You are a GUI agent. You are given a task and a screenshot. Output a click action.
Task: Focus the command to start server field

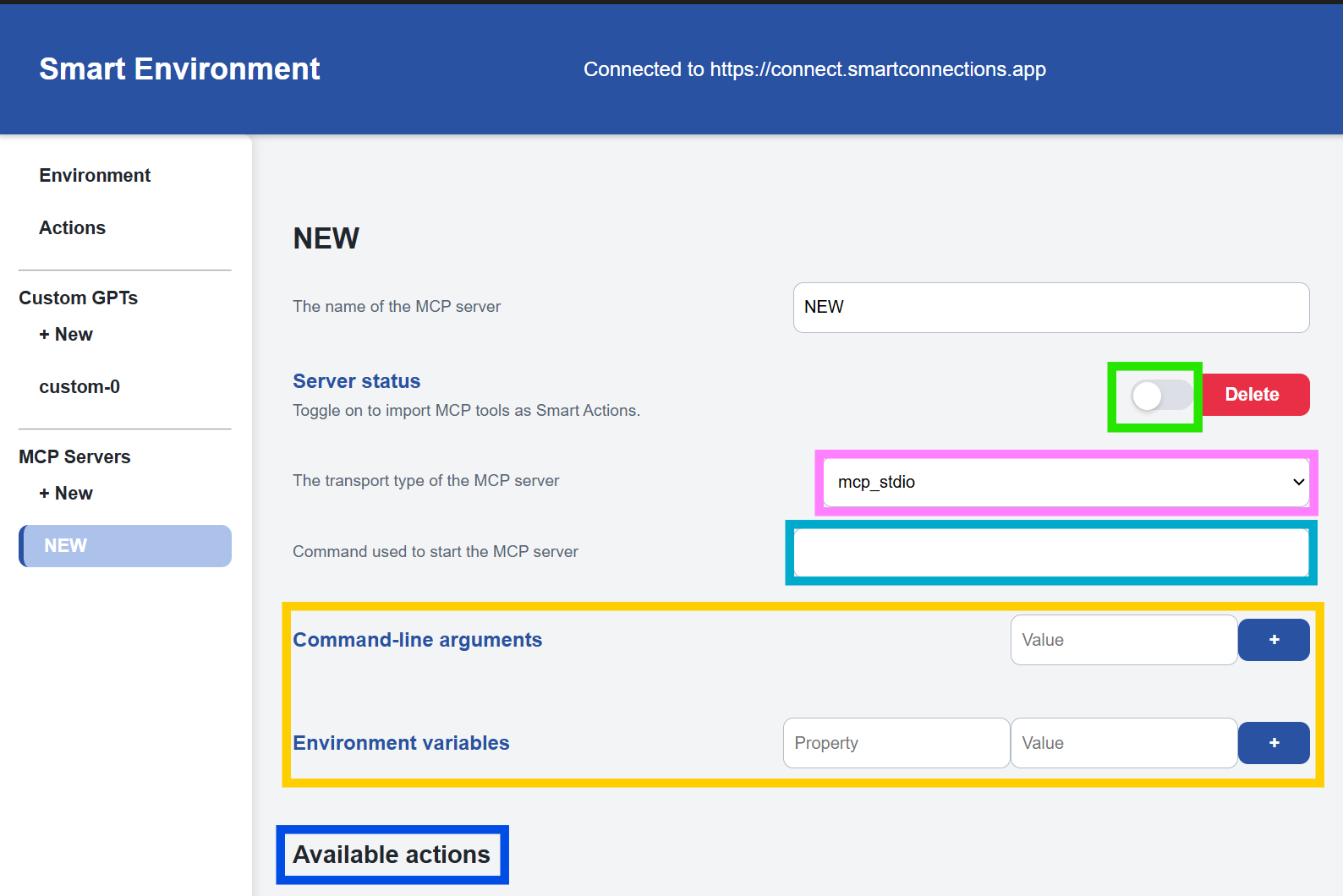click(x=1050, y=553)
